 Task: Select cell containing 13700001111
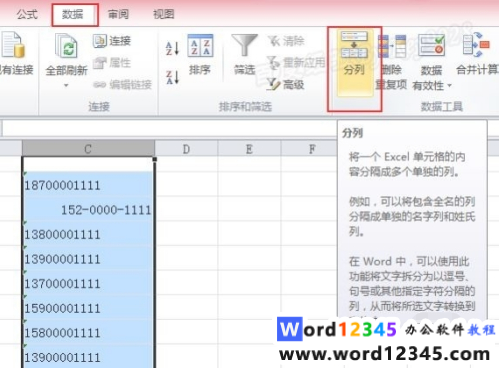(88, 282)
